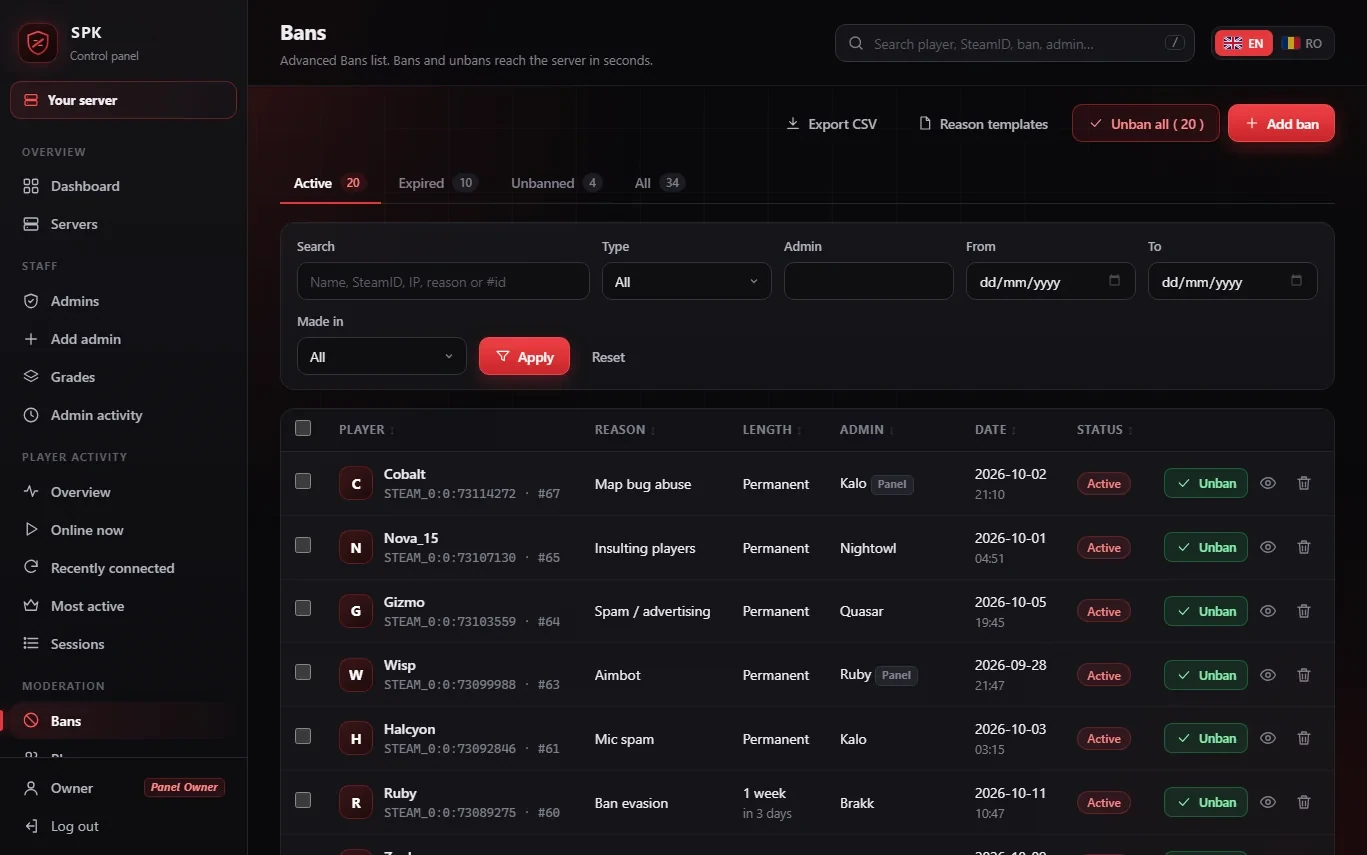Open Recently connected players
The image size is (1367, 855).
coord(123,568)
